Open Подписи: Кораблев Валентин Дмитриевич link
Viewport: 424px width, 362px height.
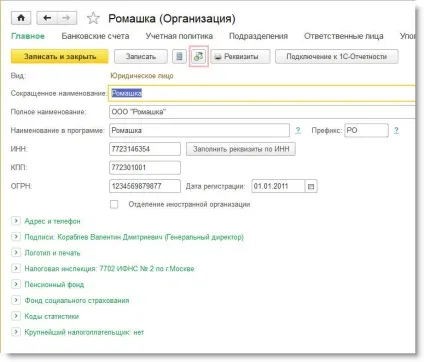click(134, 237)
